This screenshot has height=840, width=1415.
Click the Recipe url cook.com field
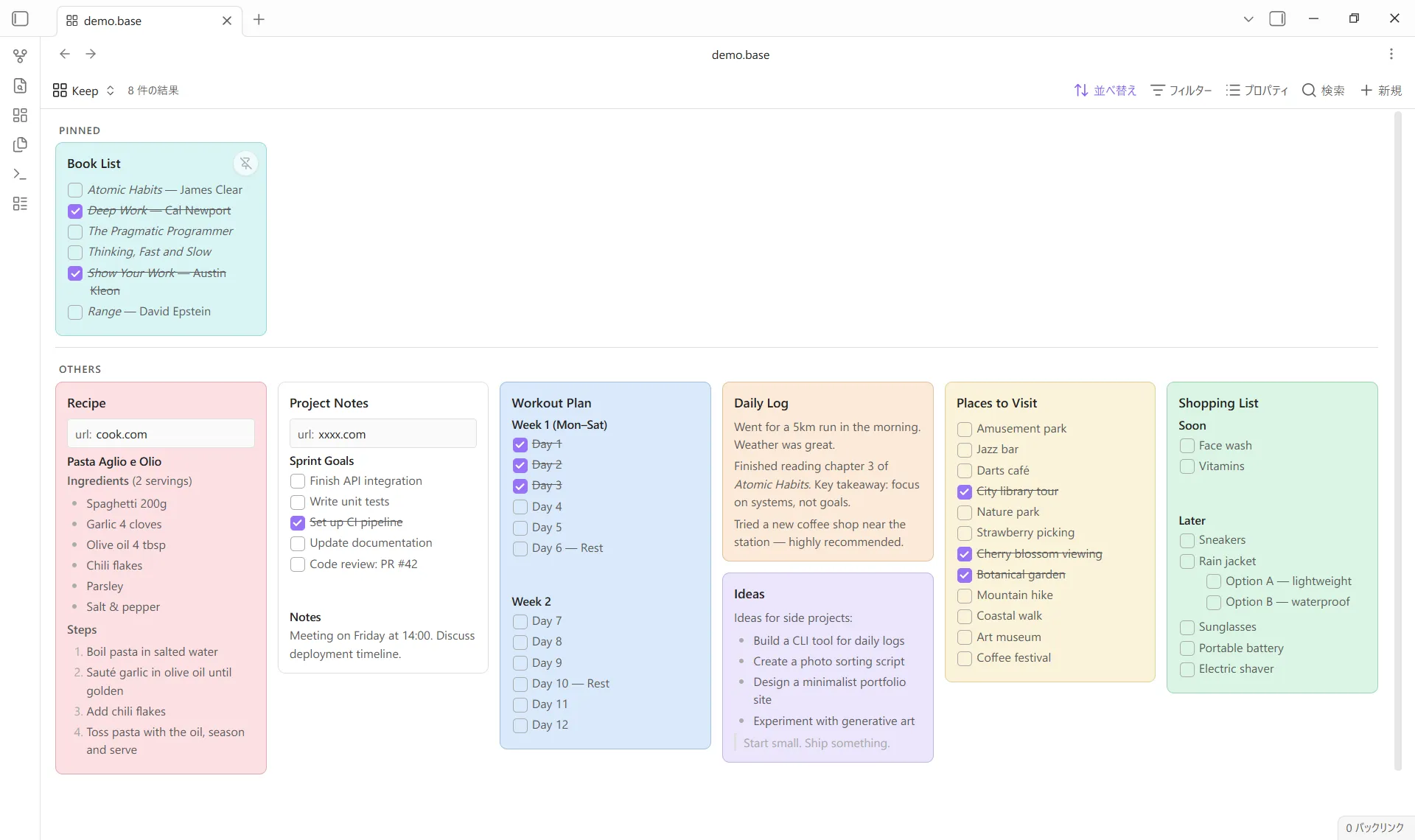pyautogui.click(x=161, y=434)
